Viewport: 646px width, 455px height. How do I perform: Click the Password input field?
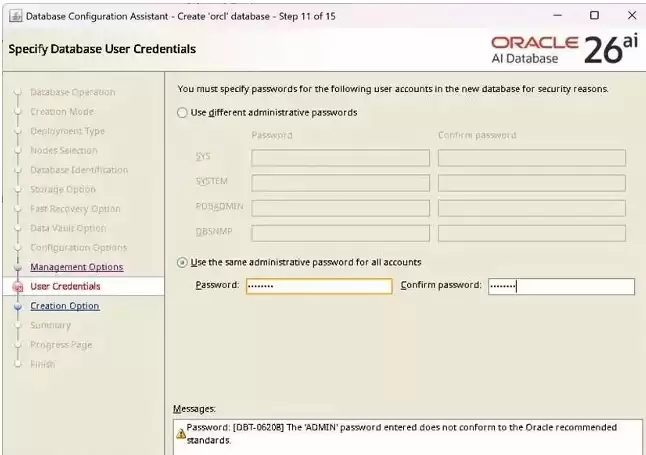[319, 286]
